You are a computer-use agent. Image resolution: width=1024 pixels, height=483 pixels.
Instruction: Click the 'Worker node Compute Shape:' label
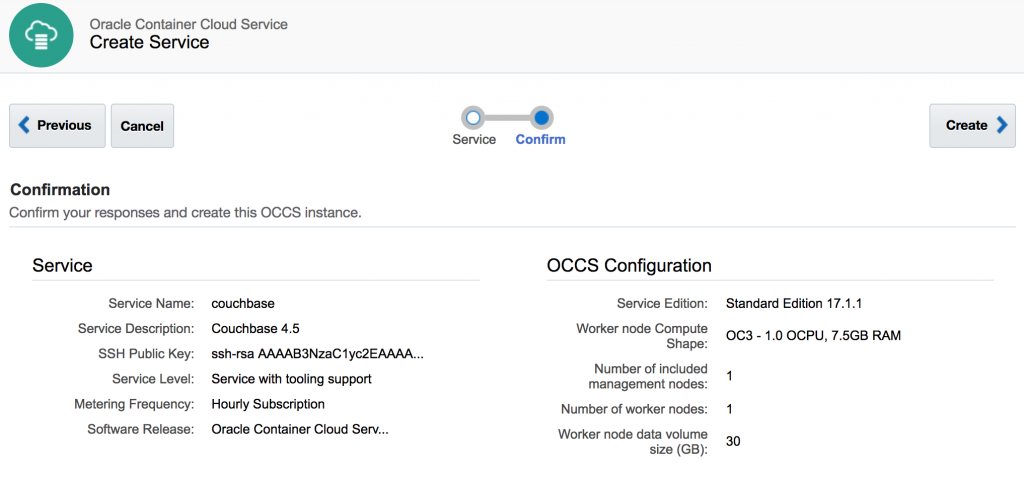point(643,336)
